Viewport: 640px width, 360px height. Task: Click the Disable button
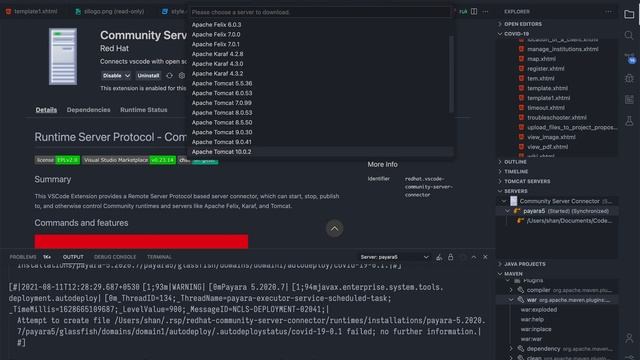coord(112,76)
